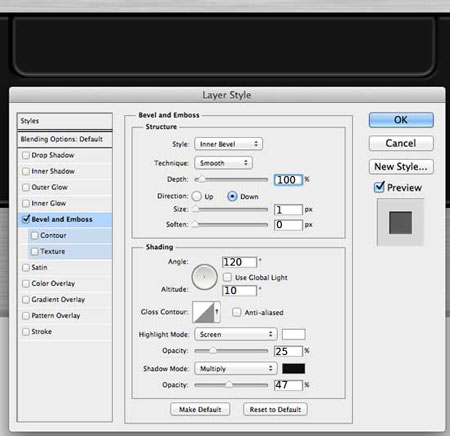450x436 pixels.
Task: Click the OK button
Action: coord(401,120)
